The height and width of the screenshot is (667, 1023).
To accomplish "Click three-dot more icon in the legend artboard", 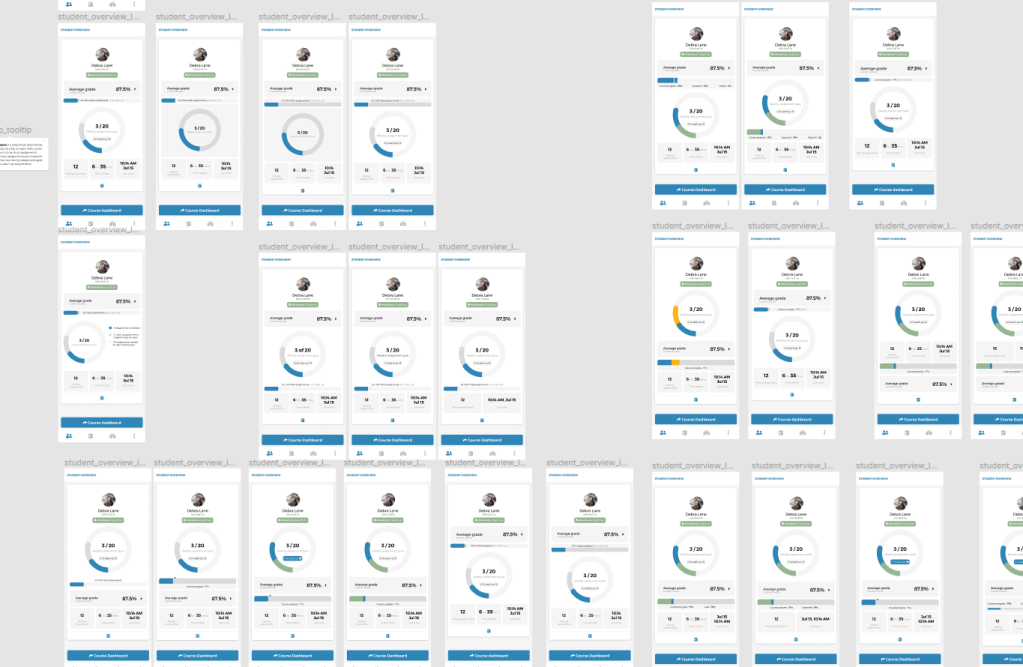I will pos(134,435).
